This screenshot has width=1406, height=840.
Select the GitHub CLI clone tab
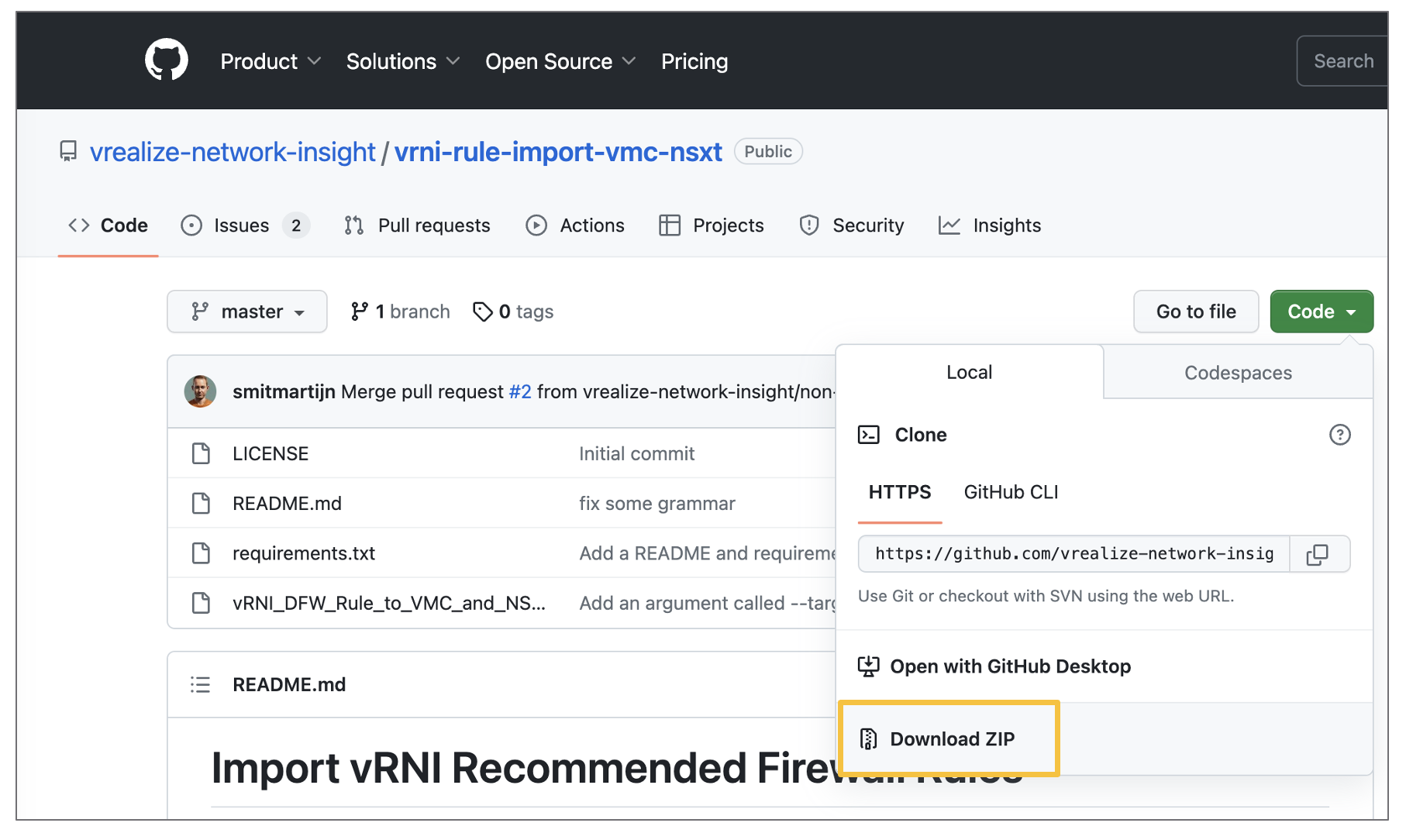[x=1011, y=492]
